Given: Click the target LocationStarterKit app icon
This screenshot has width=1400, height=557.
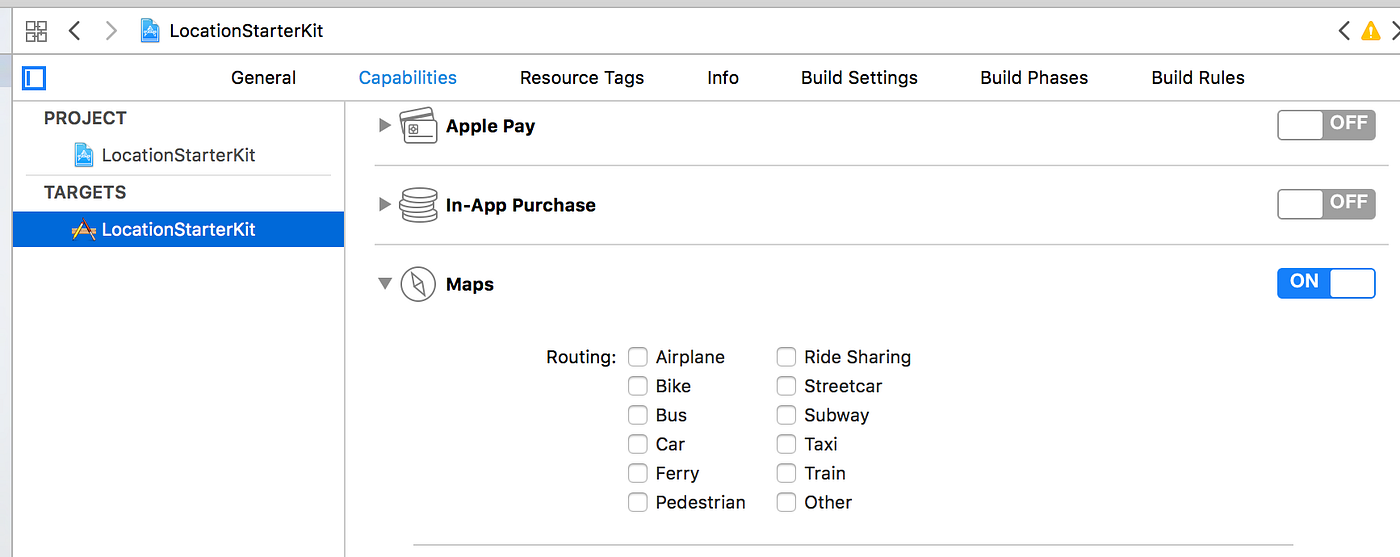Looking at the screenshot, I should 84,229.
